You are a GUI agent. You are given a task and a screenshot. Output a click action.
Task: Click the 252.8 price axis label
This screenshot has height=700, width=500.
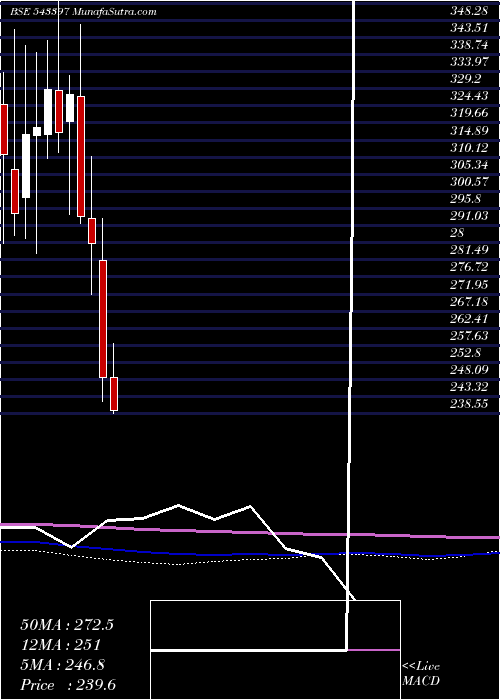468,352
